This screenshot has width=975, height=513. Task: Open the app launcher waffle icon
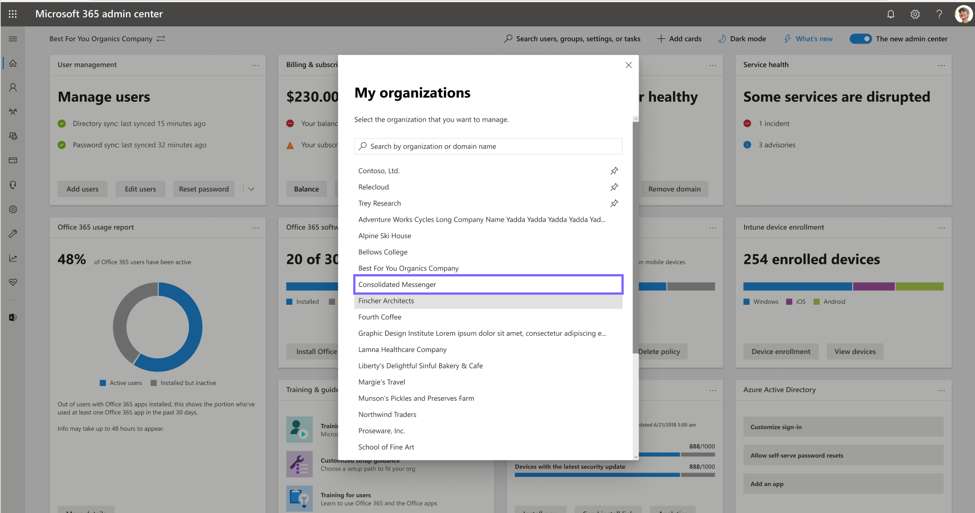coord(12,14)
